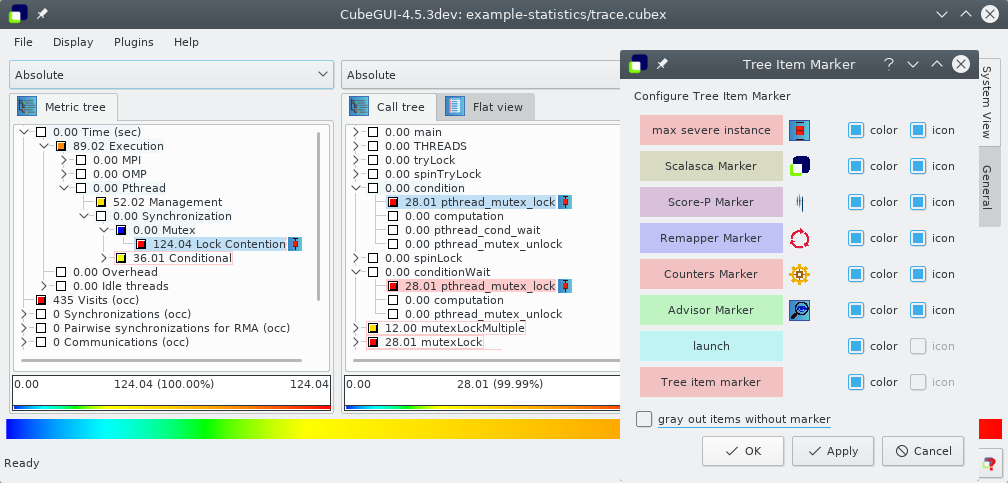Click the yellow severity box of Management
The height and width of the screenshot is (483, 1008).
[x=101, y=203]
